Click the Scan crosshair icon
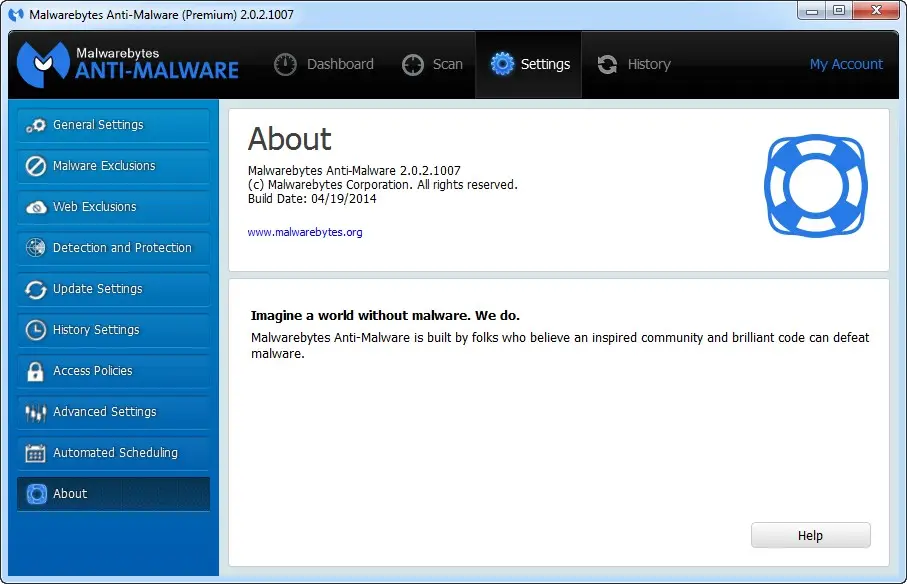The width and height of the screenshot is (907, 584). pos(412,65)
